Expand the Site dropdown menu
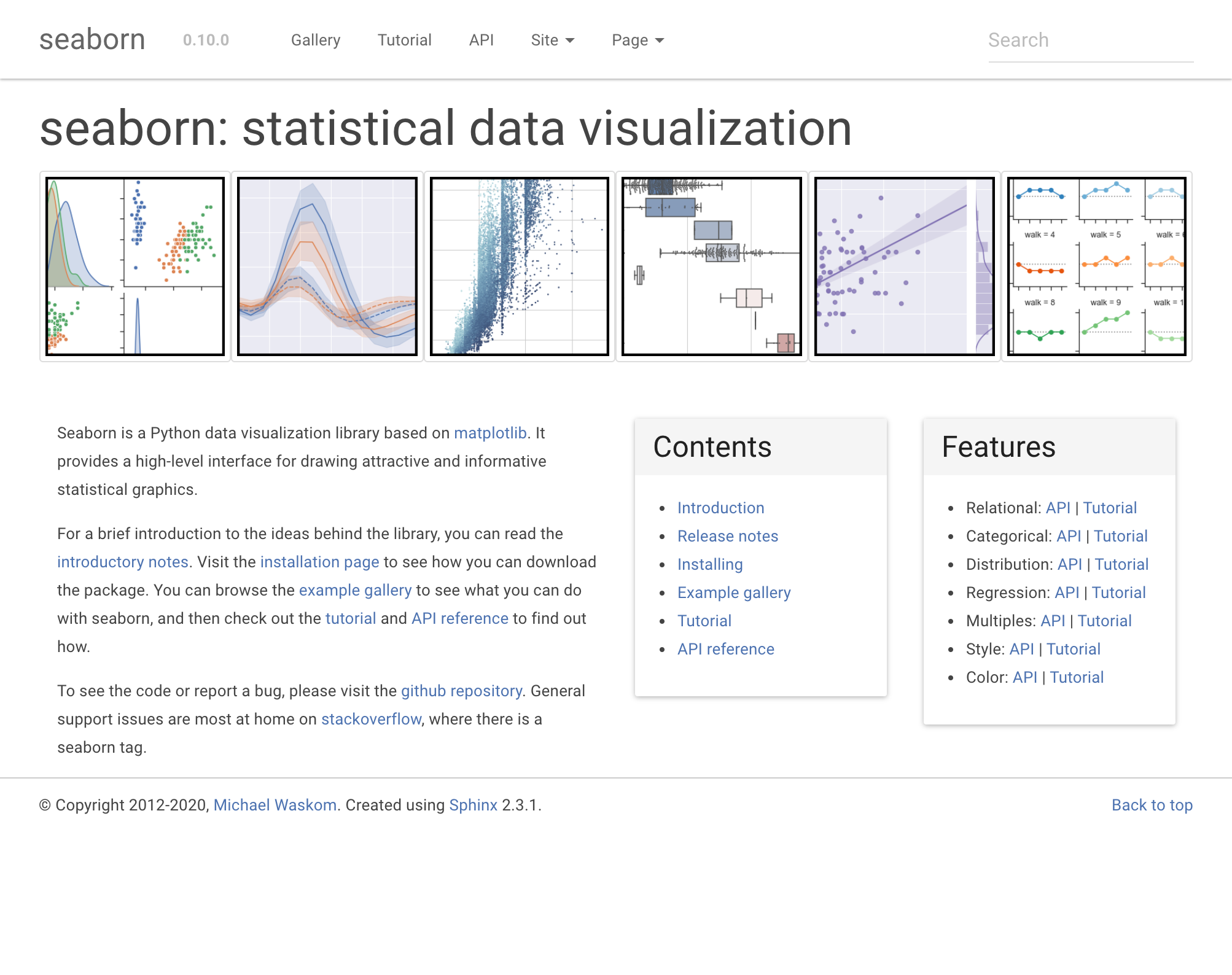The width and height of the screenshot is (1232, 975). (x=551, y=39)
